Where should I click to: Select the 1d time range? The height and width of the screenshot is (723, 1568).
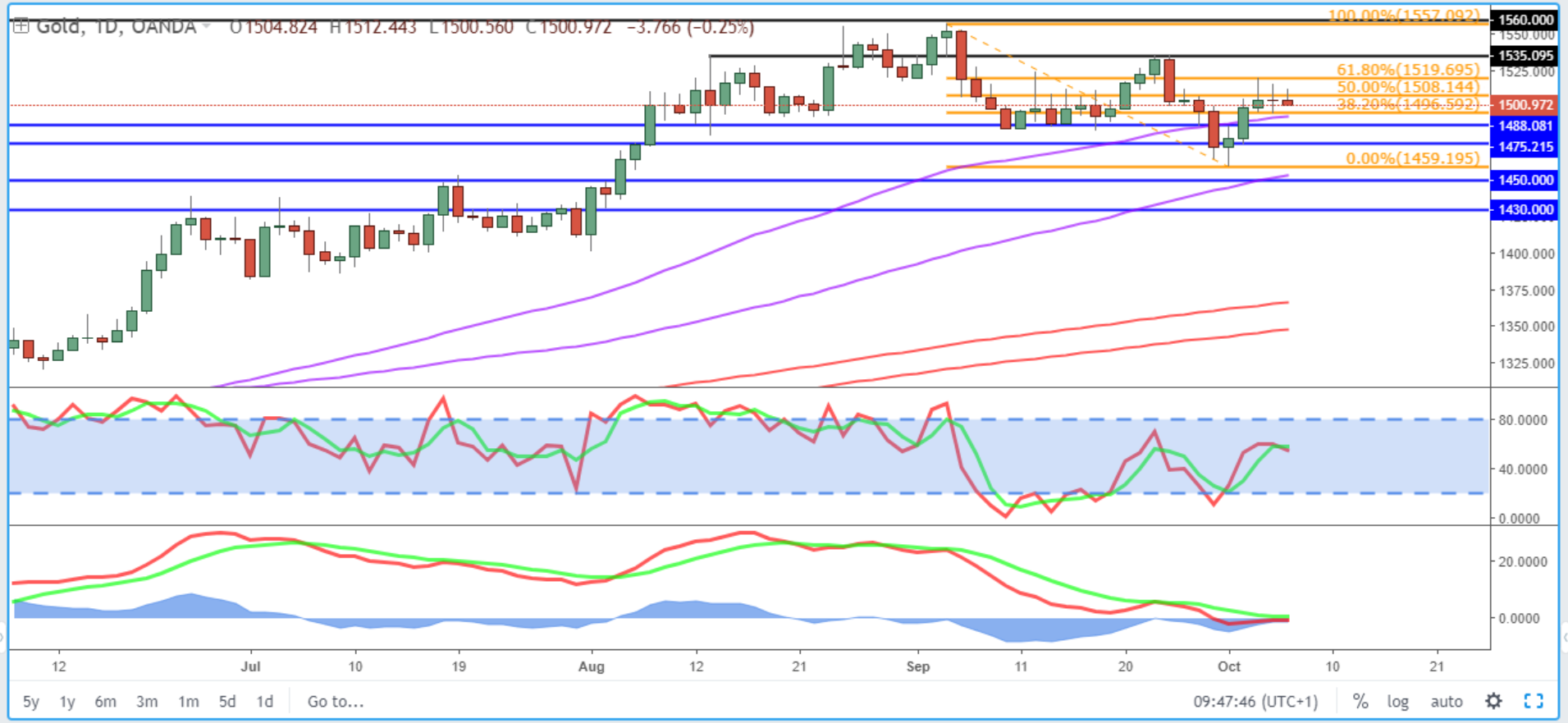point(264,702)
